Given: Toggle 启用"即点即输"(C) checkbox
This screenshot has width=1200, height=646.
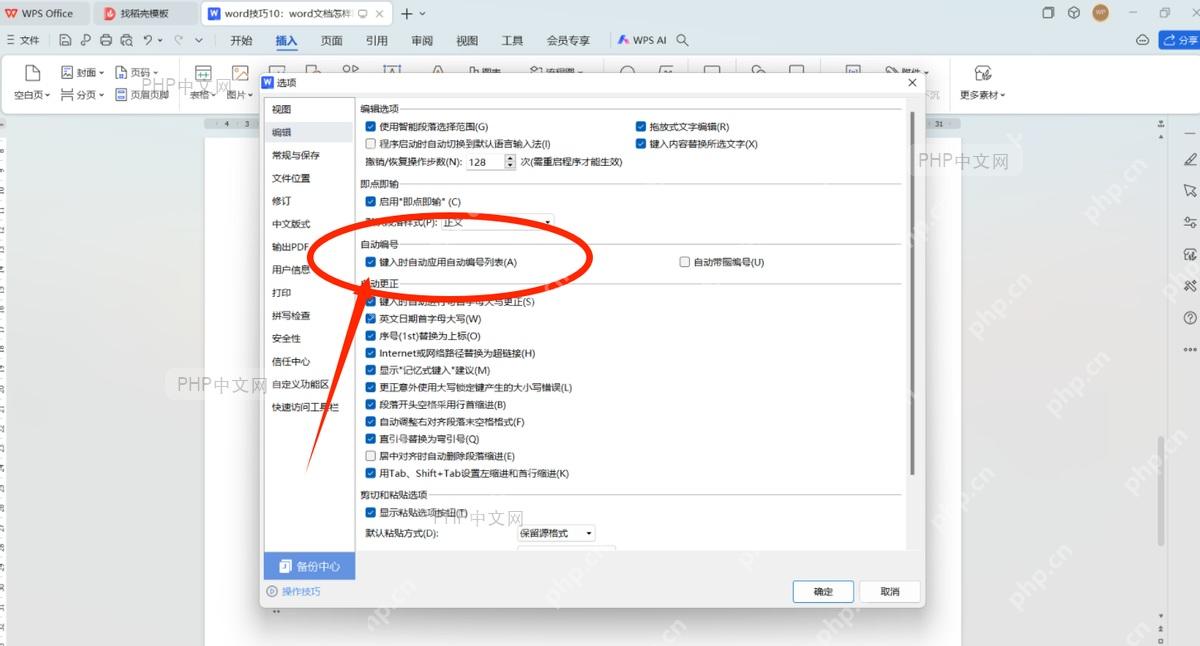Looking at the screenshot, I should [x=371, y=202].
